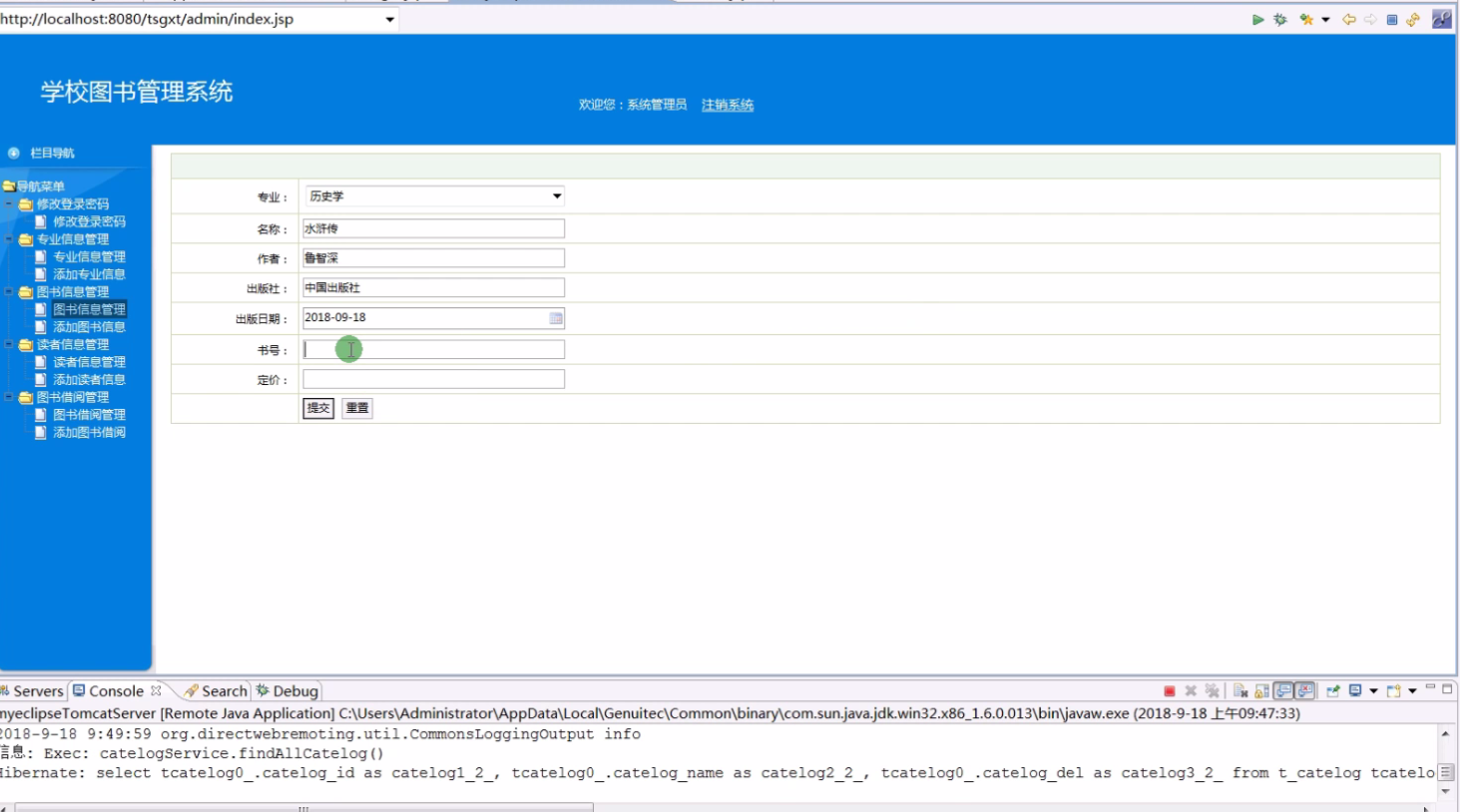
Task: Open the 添加图书信息 page
Action: [89, 327]
